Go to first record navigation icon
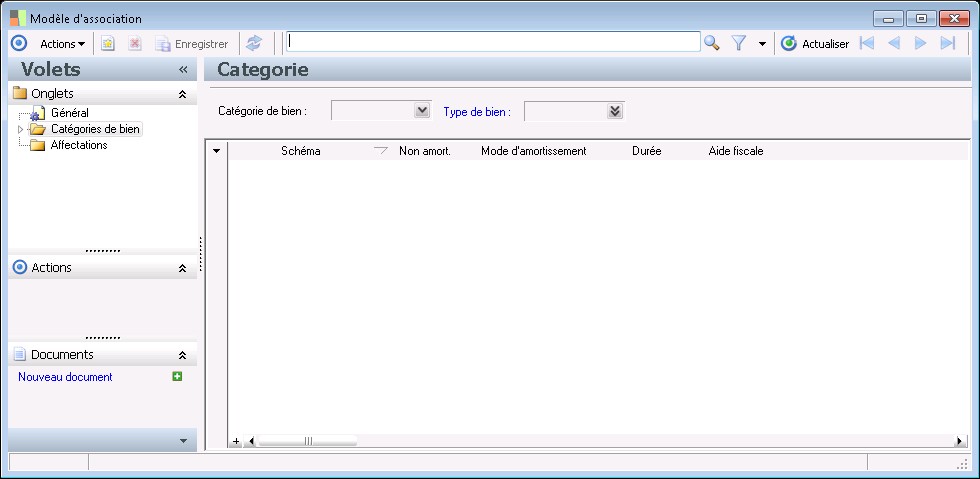This screenshot has height=479, width=980. [x=867, y=43]
